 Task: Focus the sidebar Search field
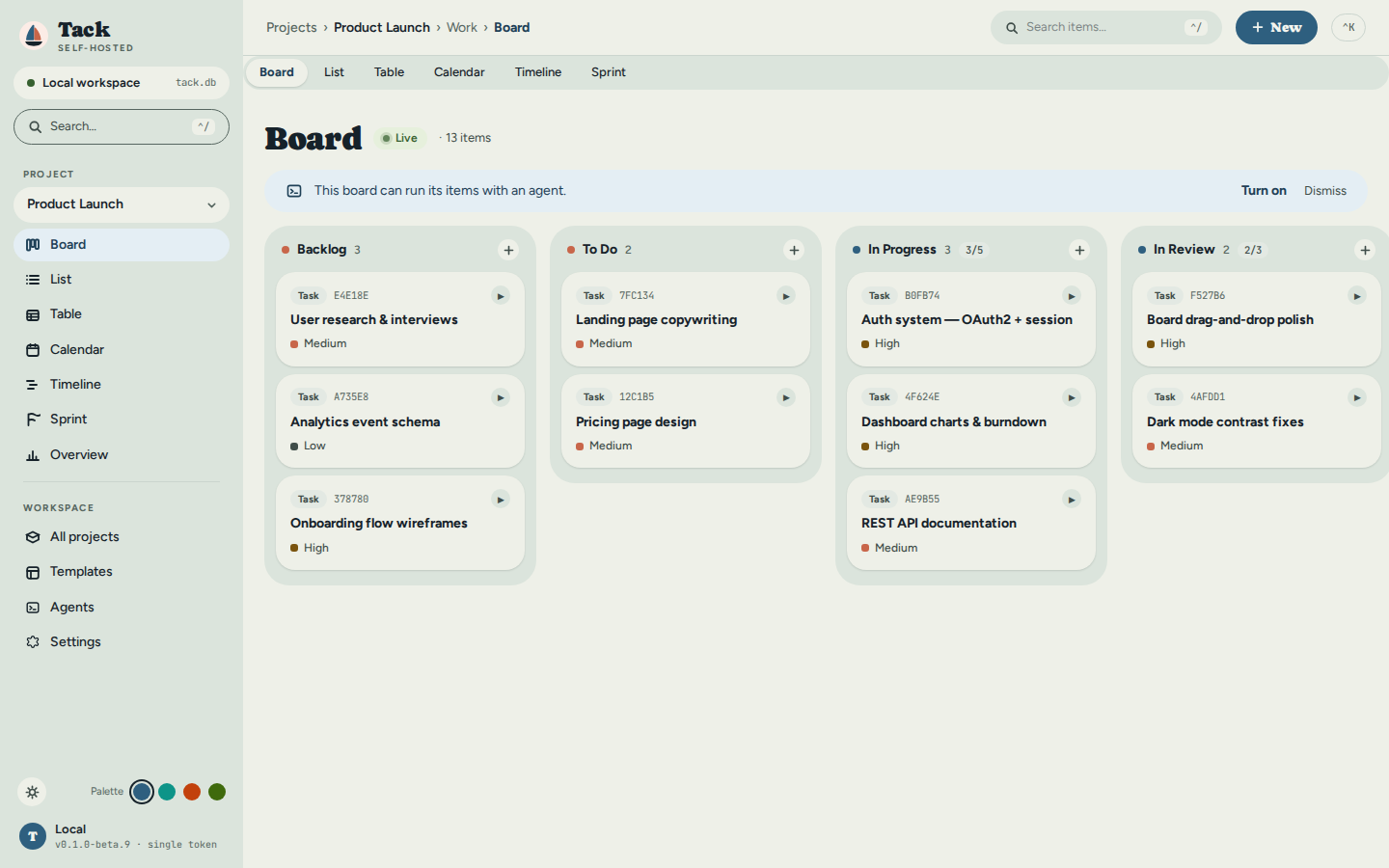point(122,126)
